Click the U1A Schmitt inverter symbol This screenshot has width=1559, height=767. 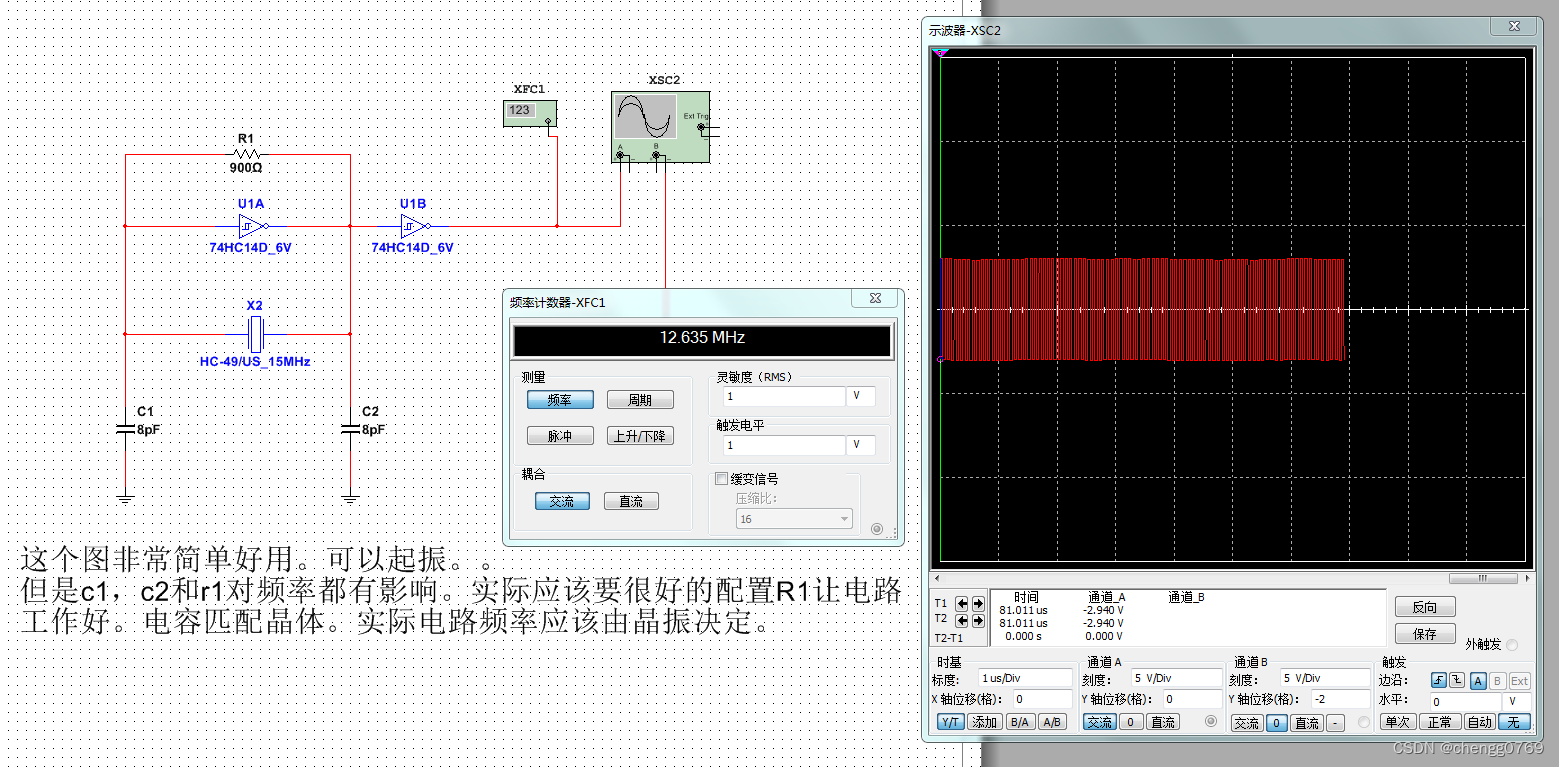252,226
